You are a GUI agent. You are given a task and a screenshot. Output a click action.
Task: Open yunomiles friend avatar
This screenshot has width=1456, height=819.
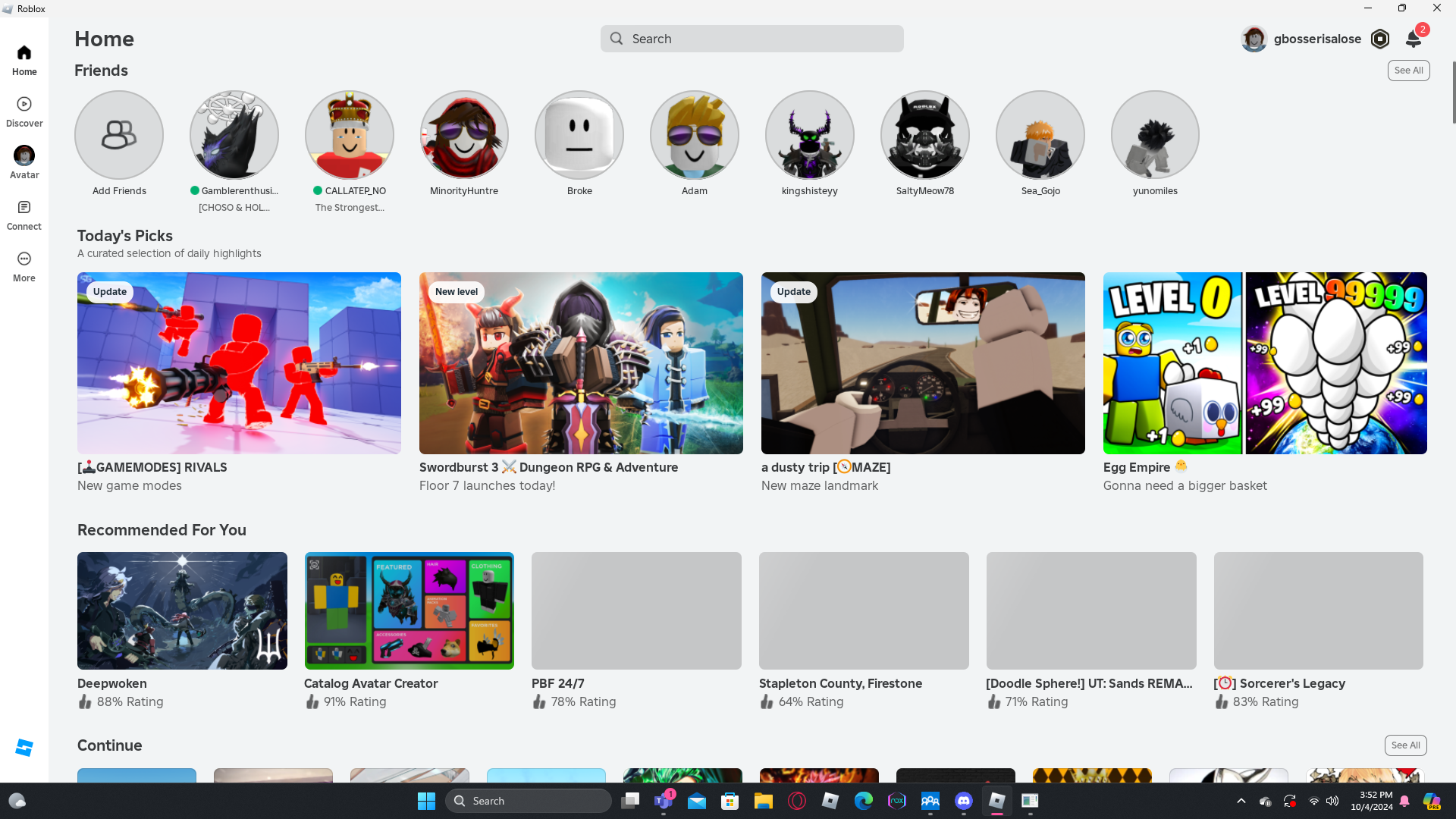coord(1155,135)
